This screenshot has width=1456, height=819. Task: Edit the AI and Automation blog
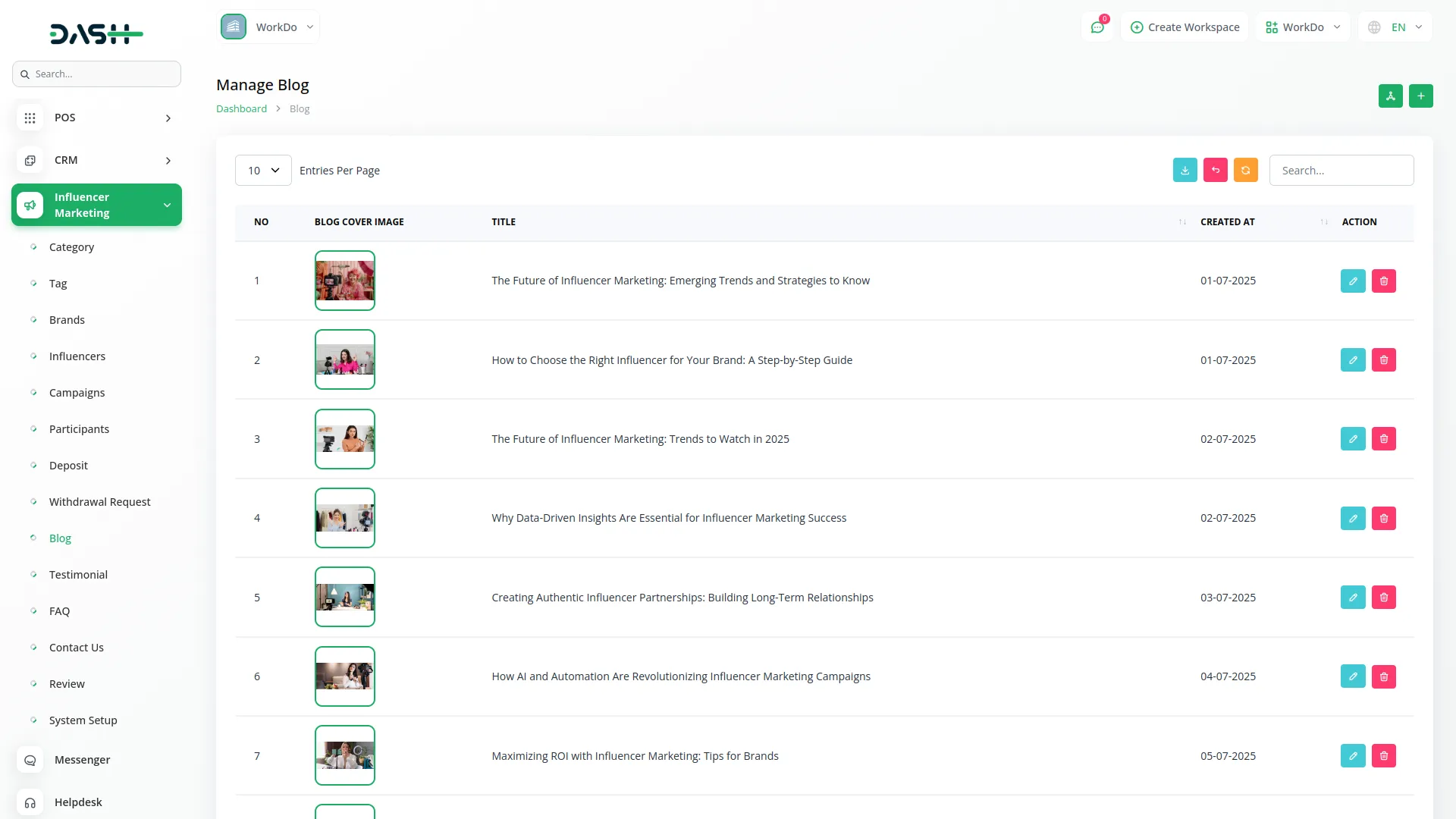pos(1352,676)
